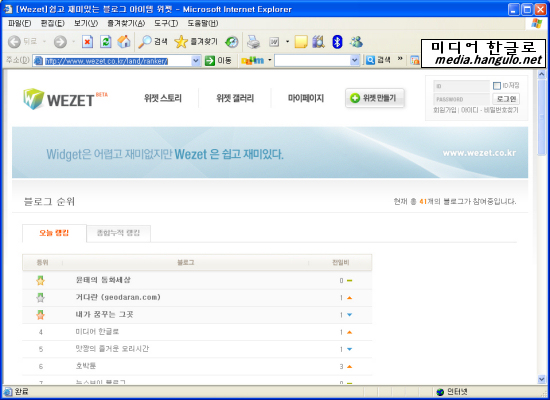550x400 pixels.
Task: Click the yellow note icon in toolbar
Action: [x=301, y=42]
